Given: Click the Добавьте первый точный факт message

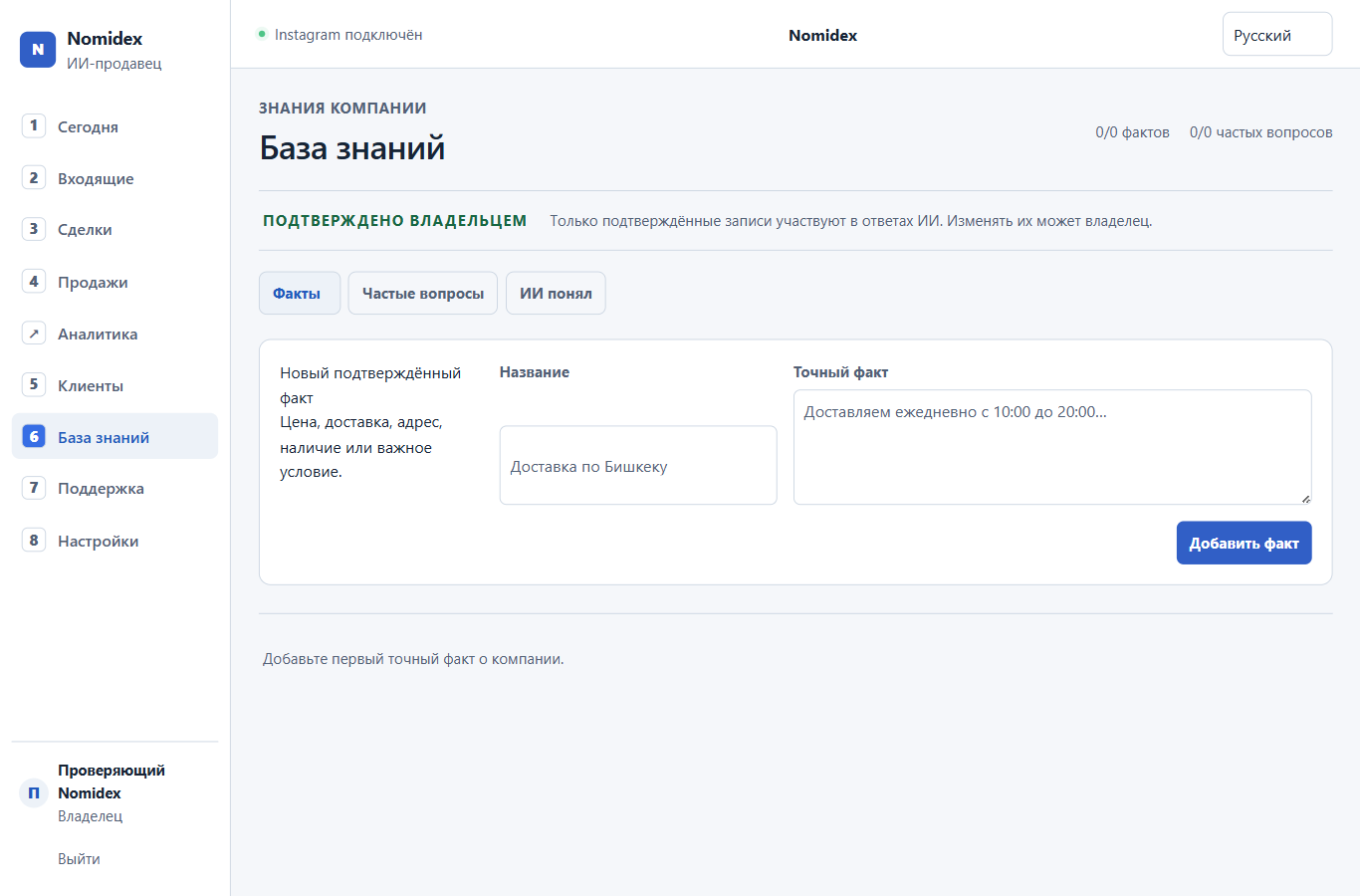Looking at the screenshot, I should [413, 659].
